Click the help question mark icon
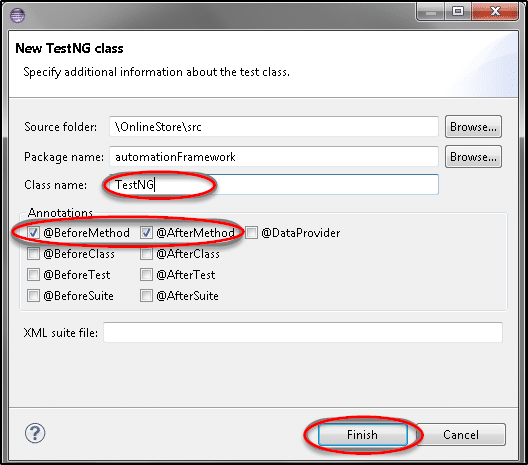Image resolution: width=528 pixels, height=465 pixels. click(x=35, y=433)
